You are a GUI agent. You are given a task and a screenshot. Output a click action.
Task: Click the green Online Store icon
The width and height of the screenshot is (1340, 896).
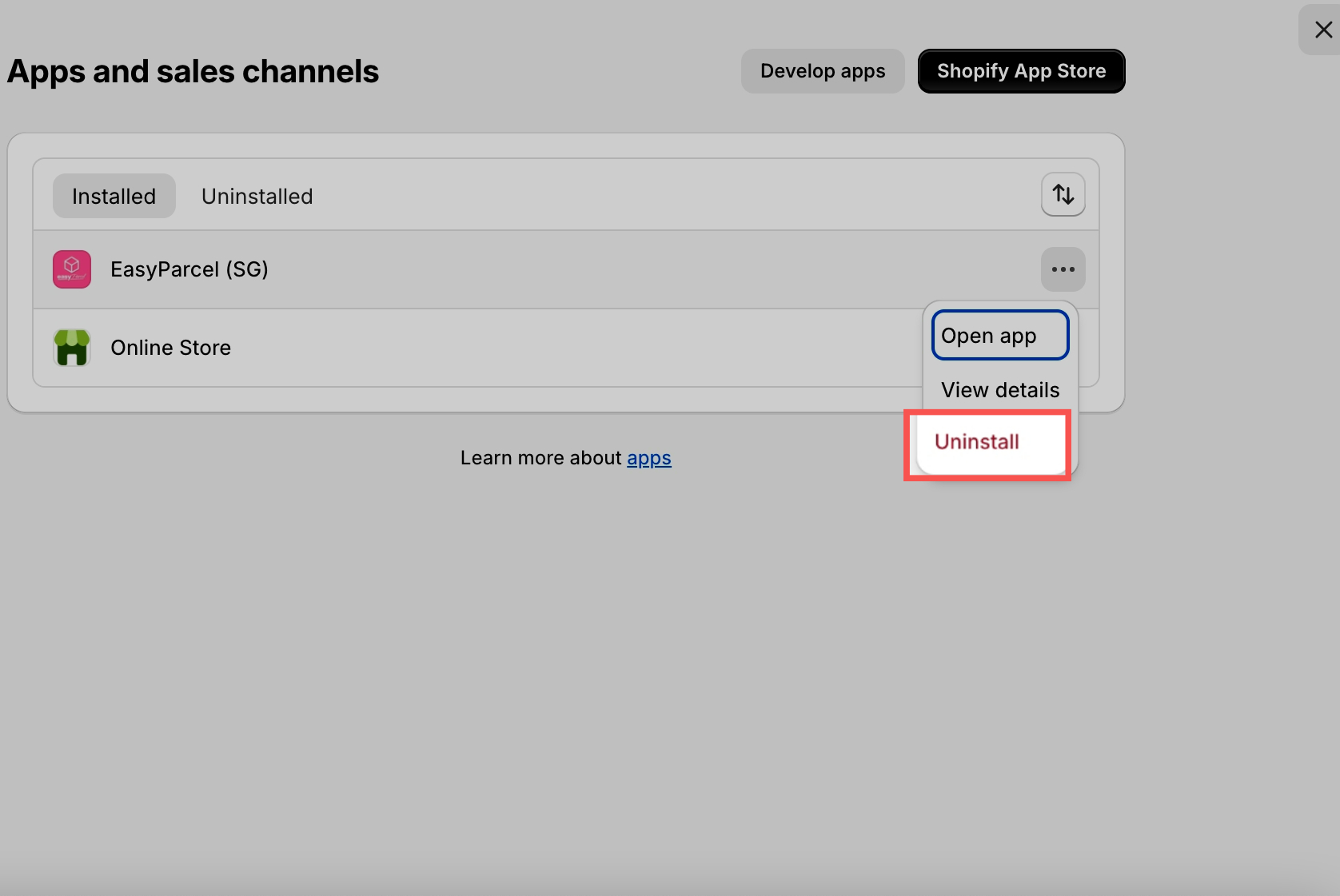click(72, 348)
